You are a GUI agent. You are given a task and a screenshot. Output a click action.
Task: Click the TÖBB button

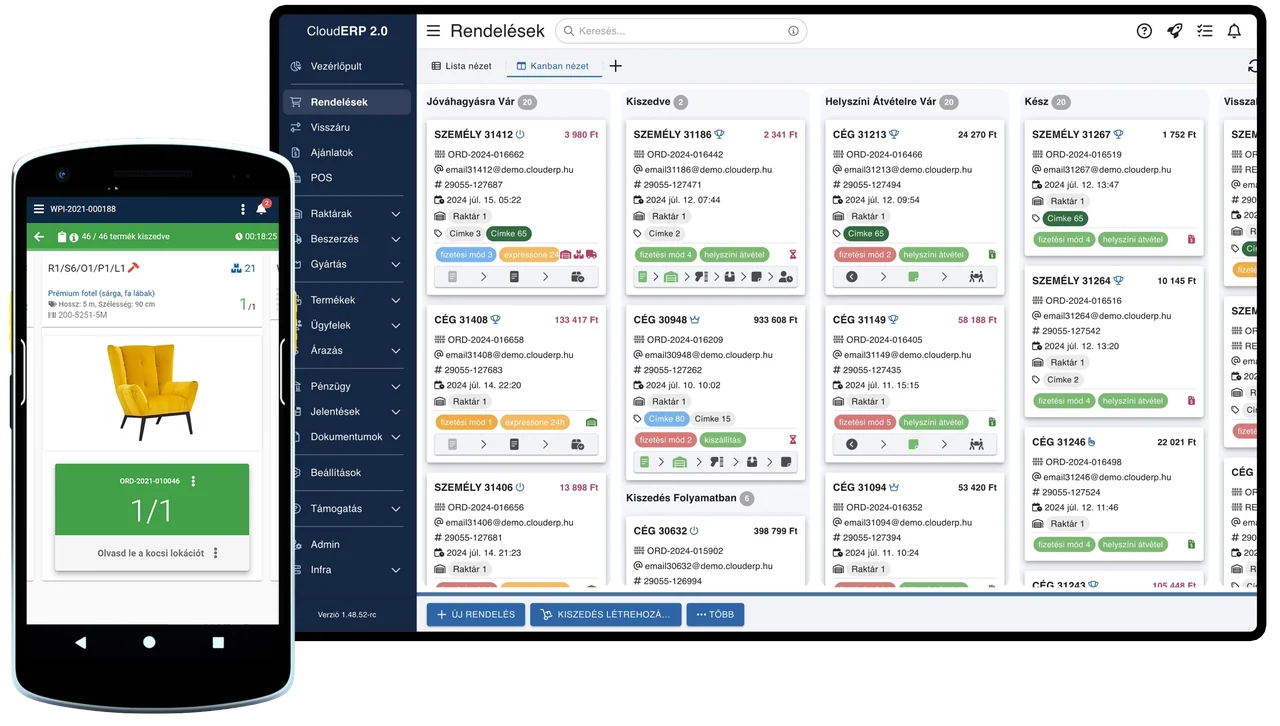[x=715, y=614]
